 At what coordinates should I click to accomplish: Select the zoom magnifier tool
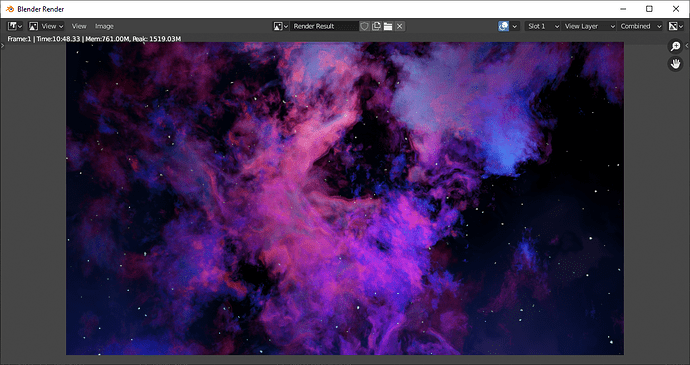point(675,46)
